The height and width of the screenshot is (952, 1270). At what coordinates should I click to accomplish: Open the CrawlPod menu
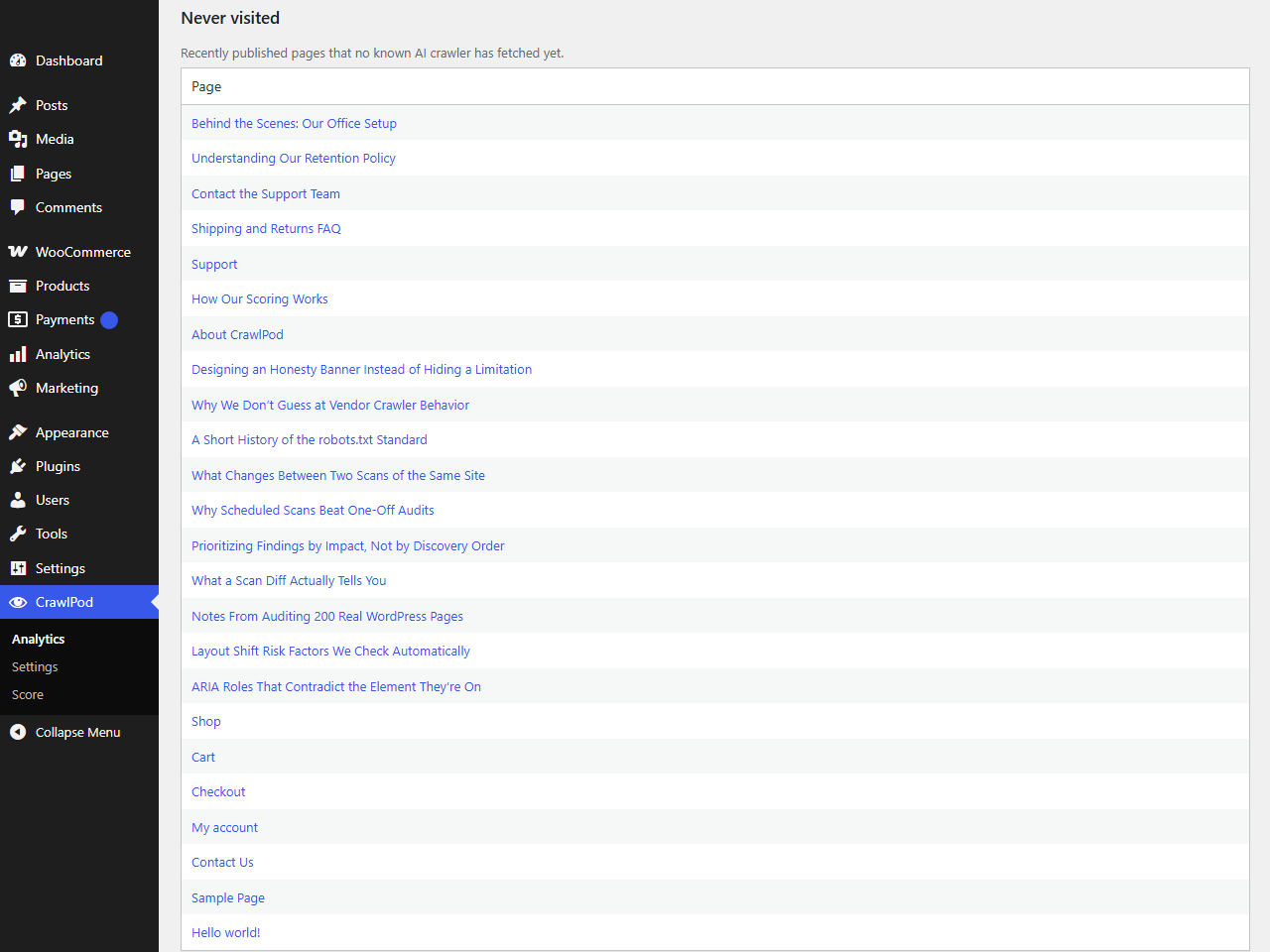point(79,602)
